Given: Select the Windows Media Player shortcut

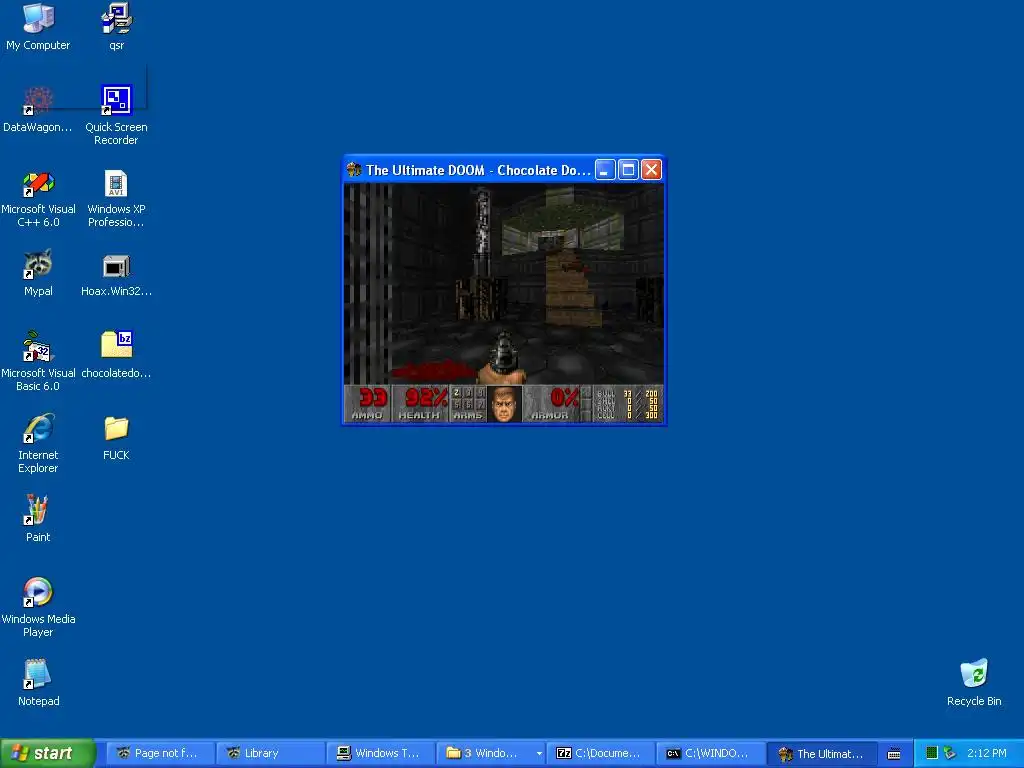Looking at the screenshot, I should [38, 607].
